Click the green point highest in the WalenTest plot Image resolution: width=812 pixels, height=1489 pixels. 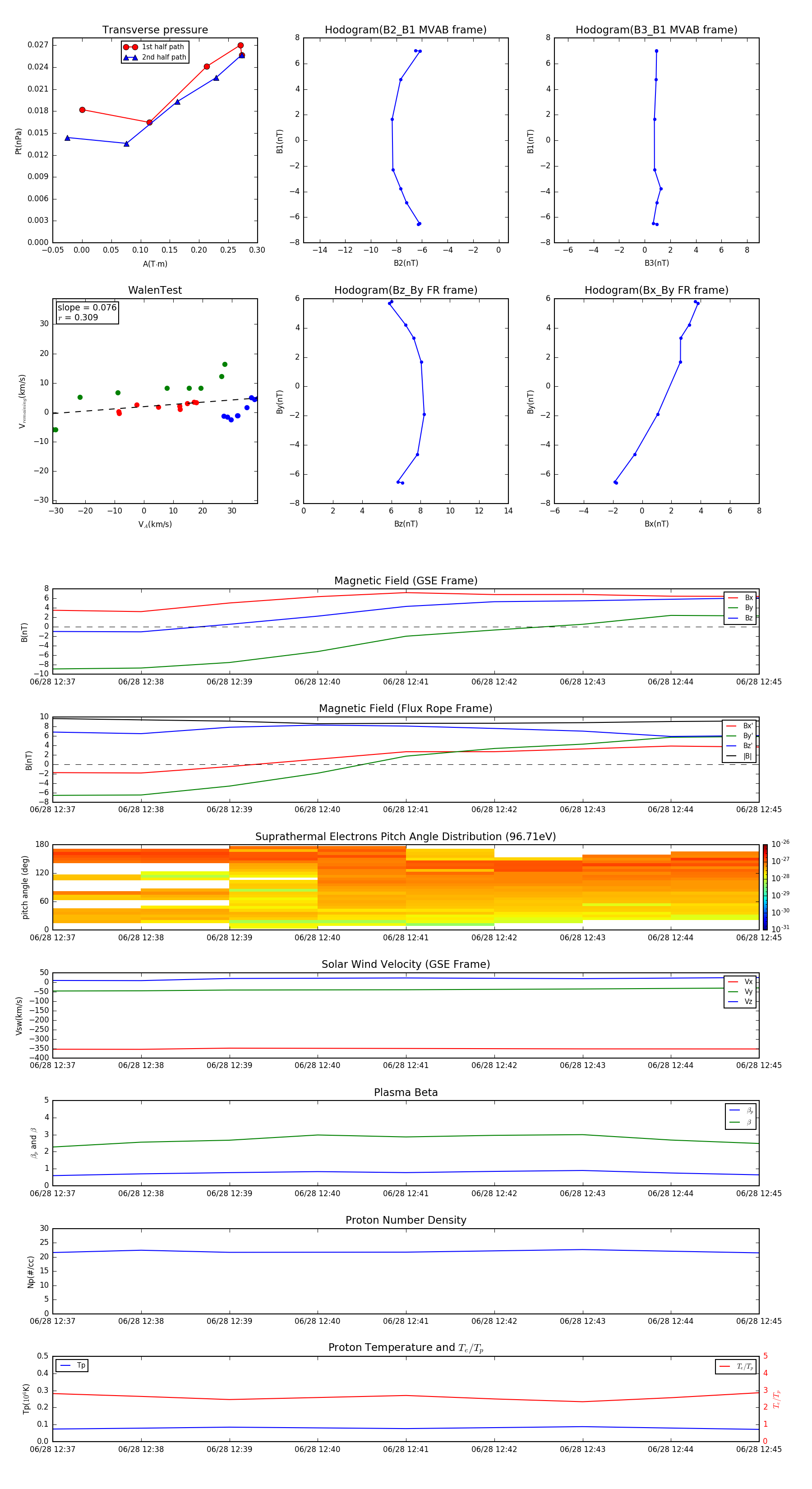point(225,364)
